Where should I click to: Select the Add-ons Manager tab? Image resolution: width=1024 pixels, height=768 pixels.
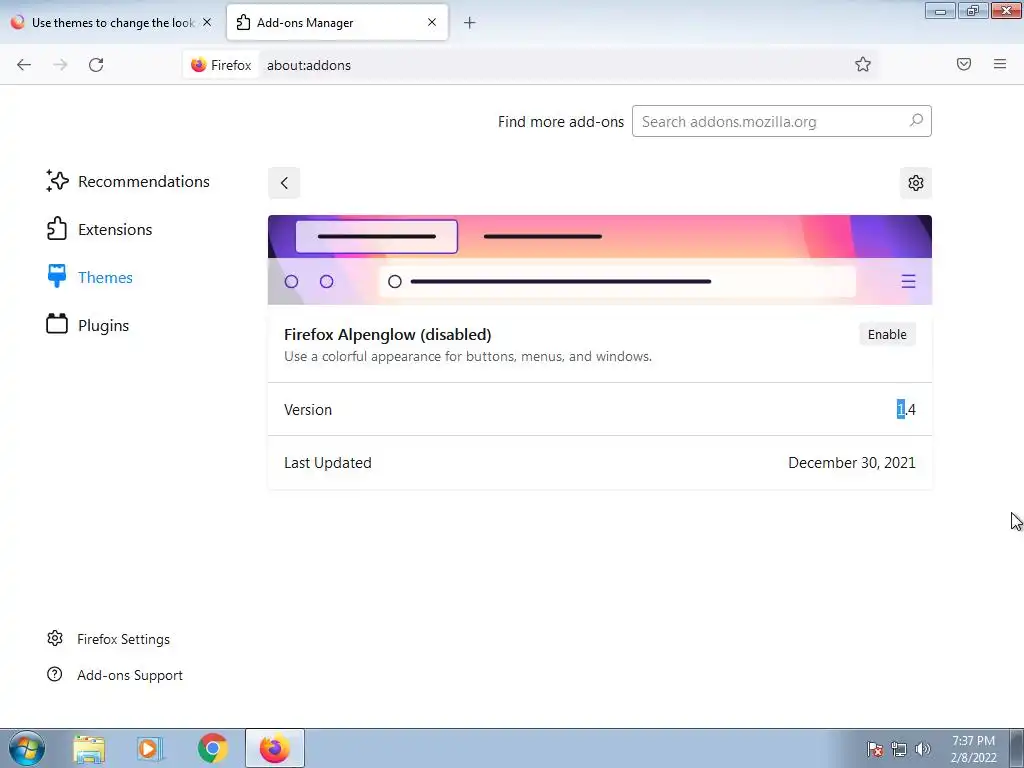pyautogui.click(x=337, y=23)
